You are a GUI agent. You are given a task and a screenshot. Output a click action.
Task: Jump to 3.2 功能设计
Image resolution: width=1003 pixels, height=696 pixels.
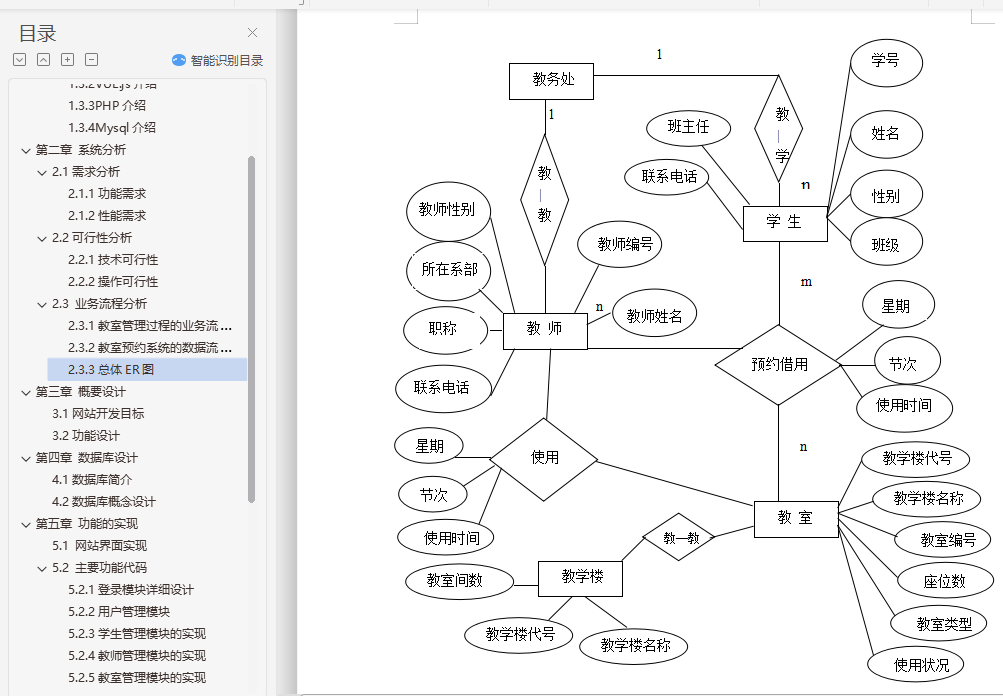tap(86, 436)
